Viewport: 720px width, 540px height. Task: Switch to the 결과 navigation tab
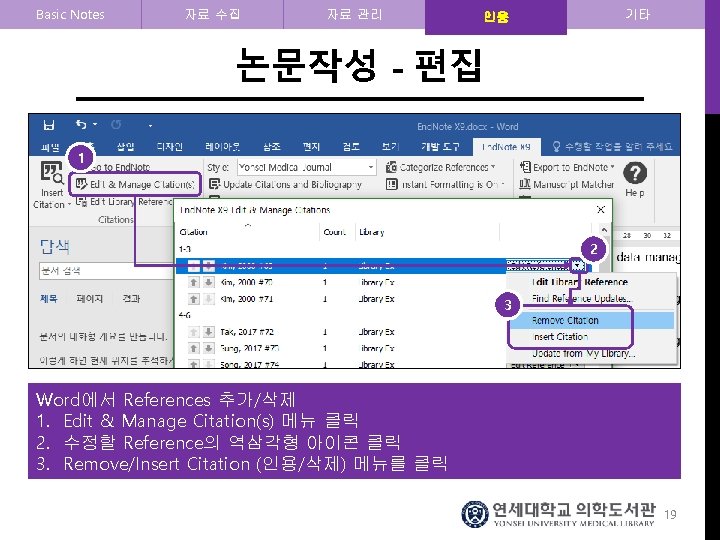131,298
